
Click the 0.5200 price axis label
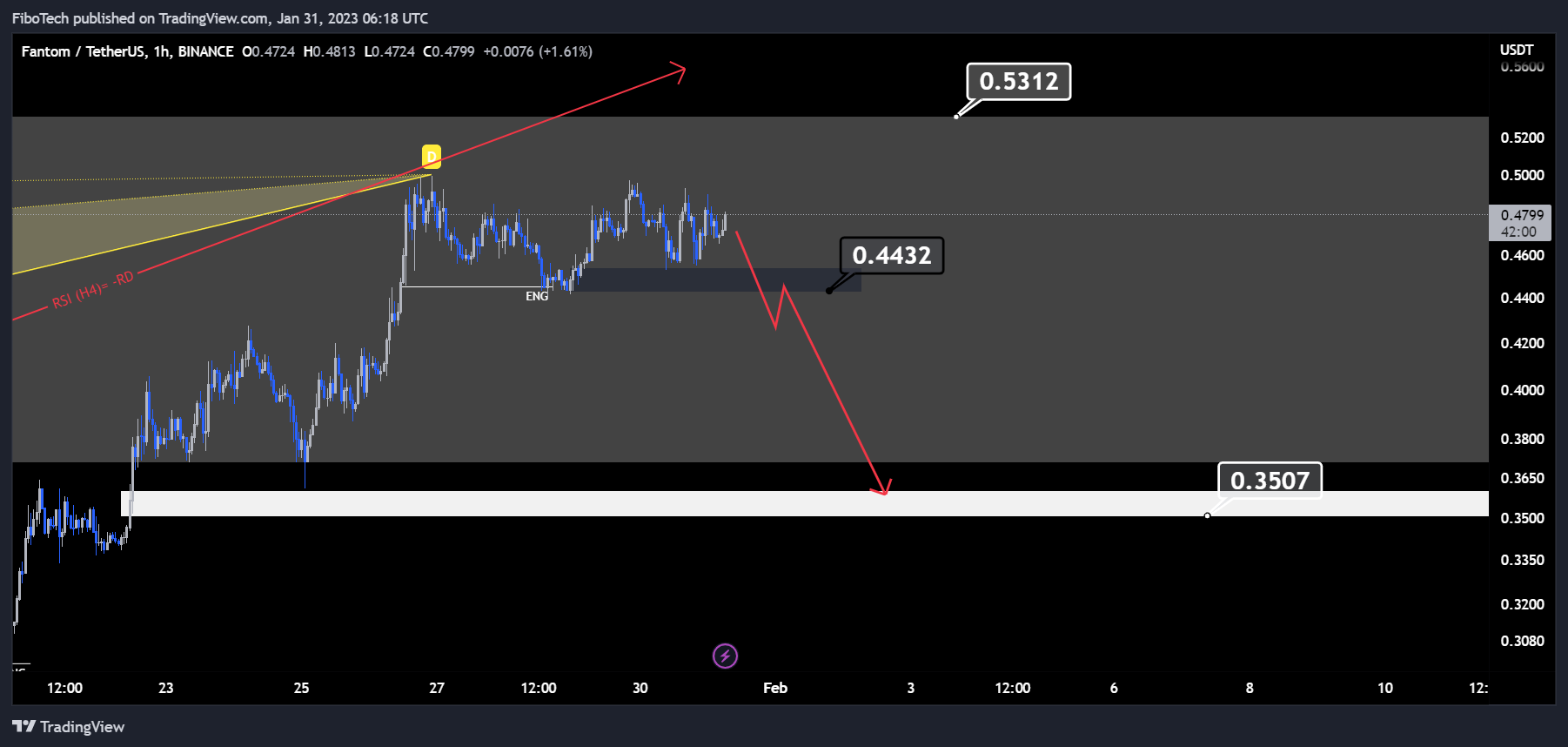[x=1522, y=138]
